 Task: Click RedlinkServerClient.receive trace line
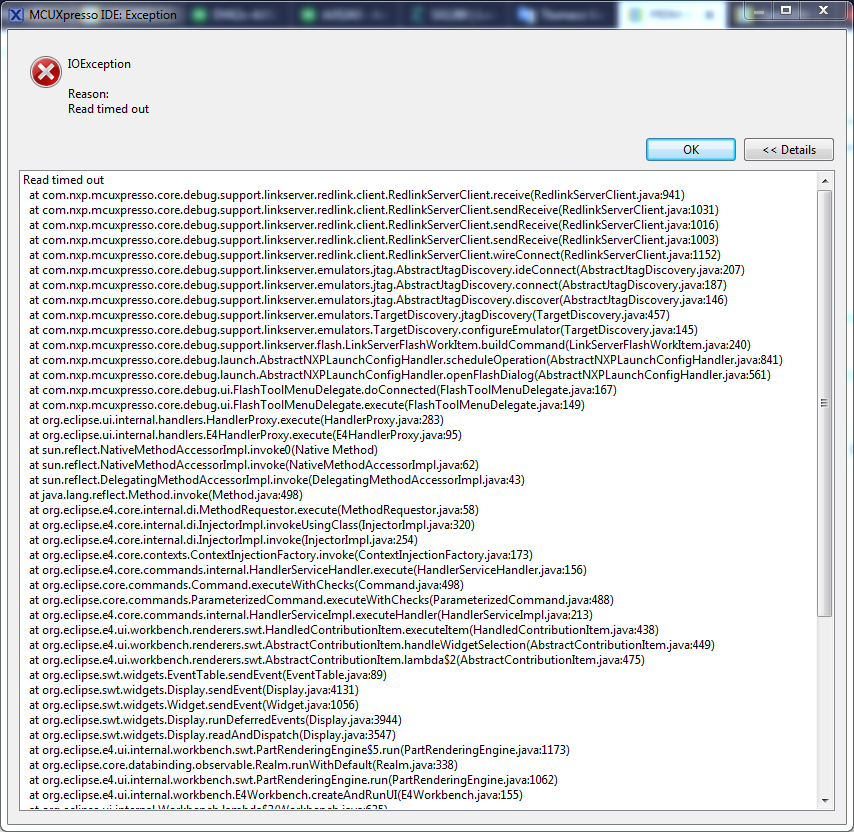click(357, 195)
